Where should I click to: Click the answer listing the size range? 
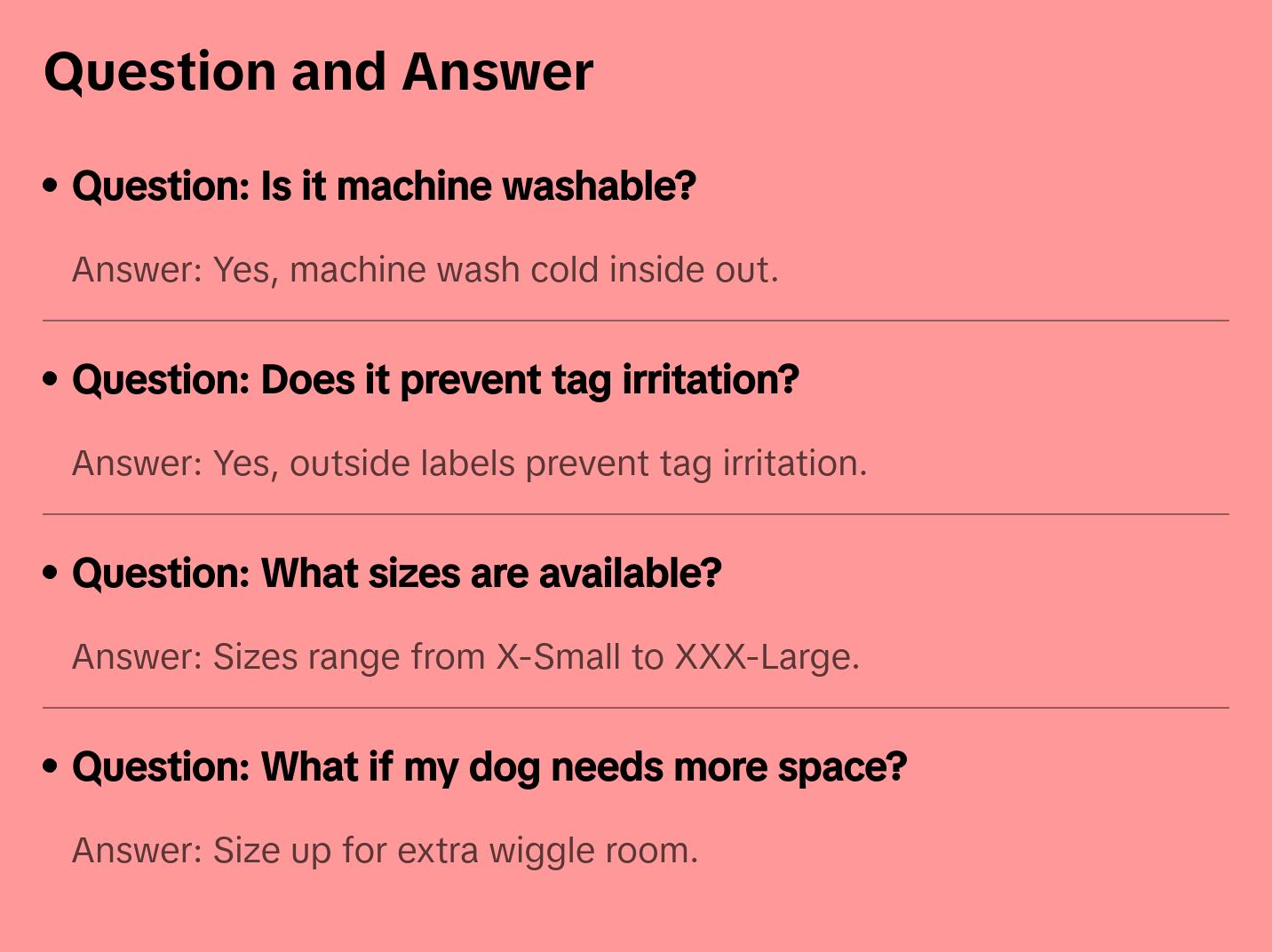[x=465, y=657]
